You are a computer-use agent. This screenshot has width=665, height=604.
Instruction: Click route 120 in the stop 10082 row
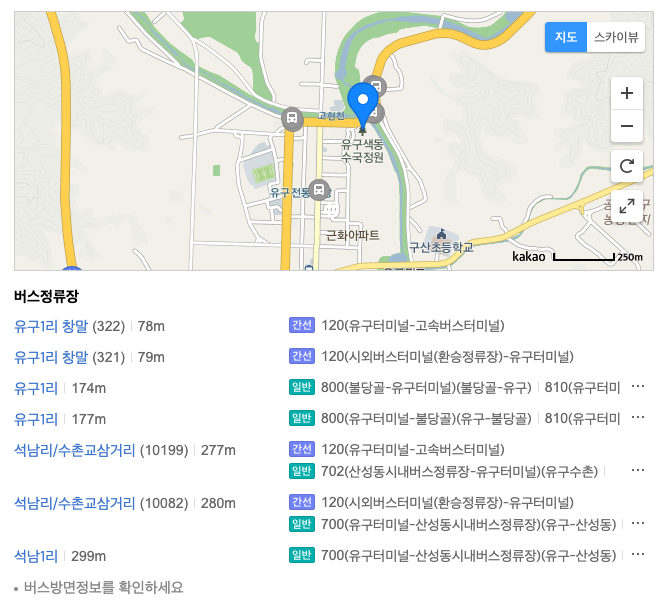(447, 502)
